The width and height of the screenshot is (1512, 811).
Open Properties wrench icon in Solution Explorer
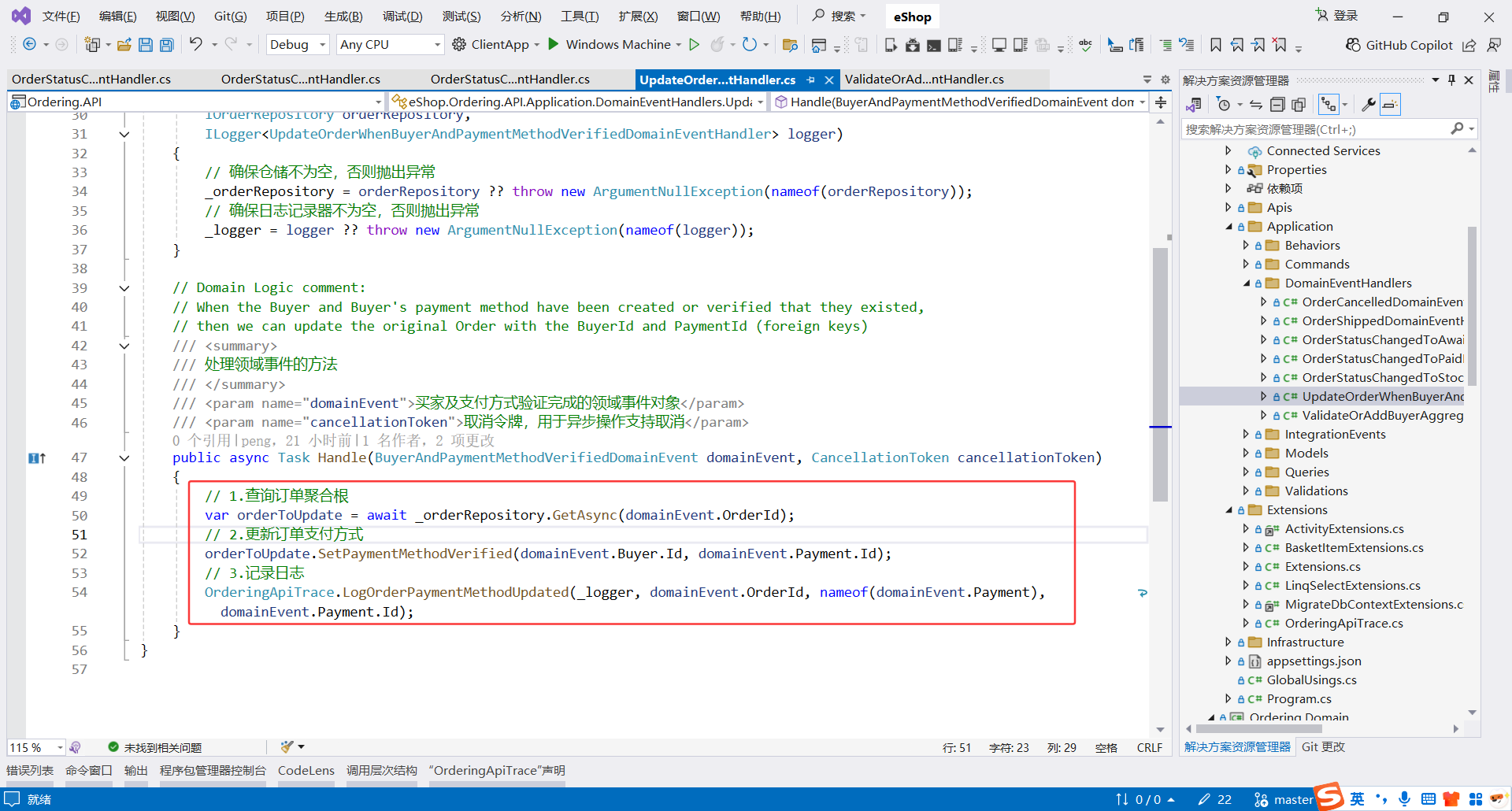coord(1369,105)
